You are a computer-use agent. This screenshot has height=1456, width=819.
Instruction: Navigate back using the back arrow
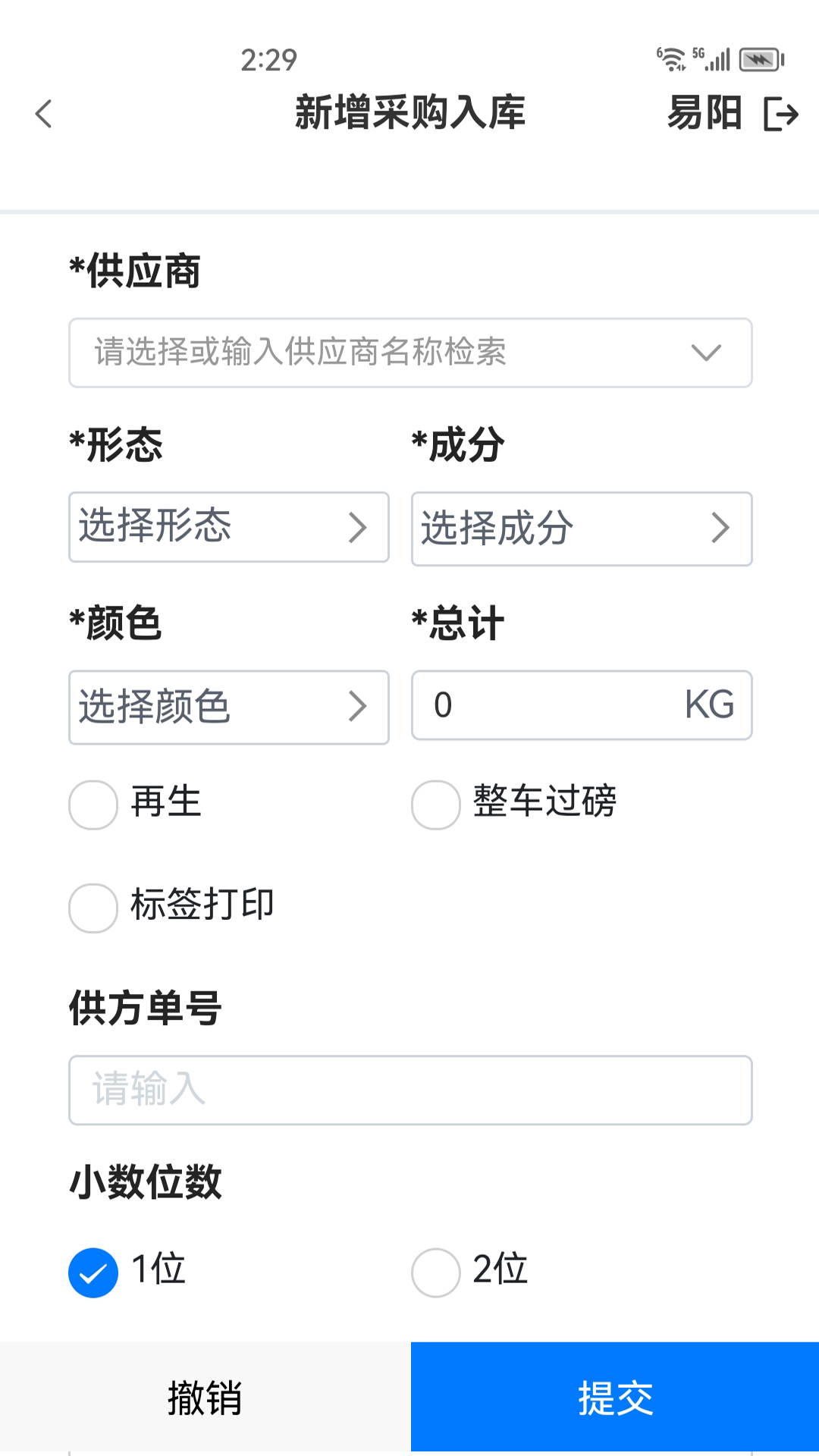43,114
